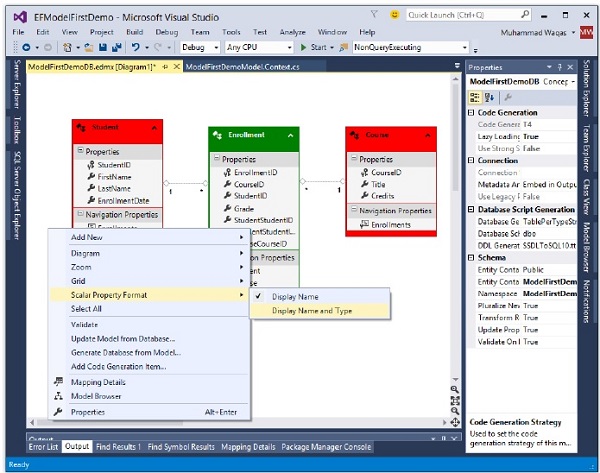
Task: Click Generate Database from Model
Action: (x=125, y=353)
